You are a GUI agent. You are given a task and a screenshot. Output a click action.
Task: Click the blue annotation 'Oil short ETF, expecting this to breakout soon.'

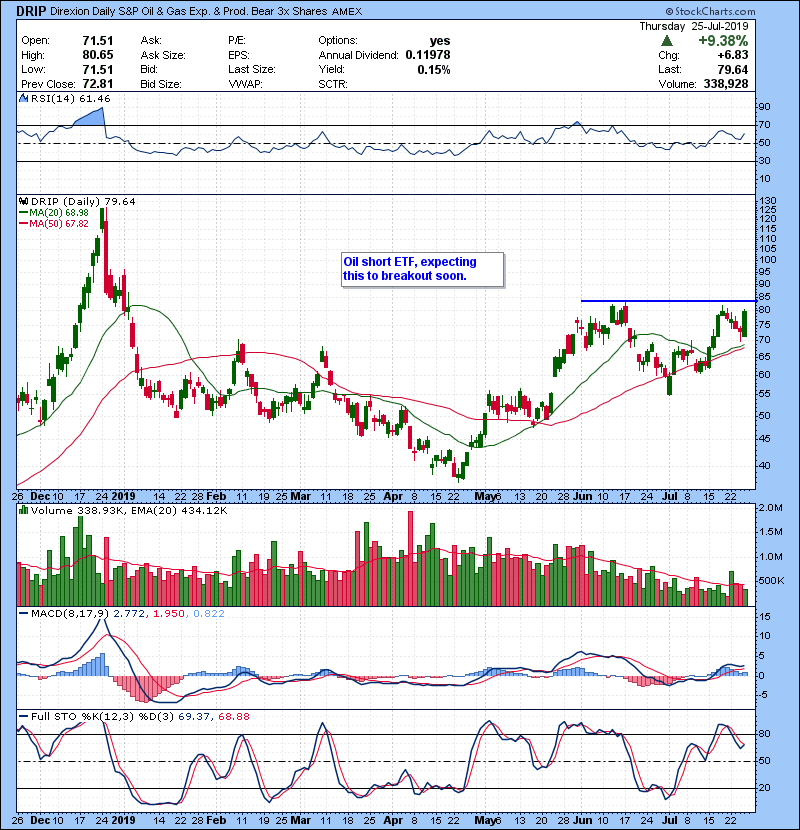pyautogui.click(x=423, y=269)
